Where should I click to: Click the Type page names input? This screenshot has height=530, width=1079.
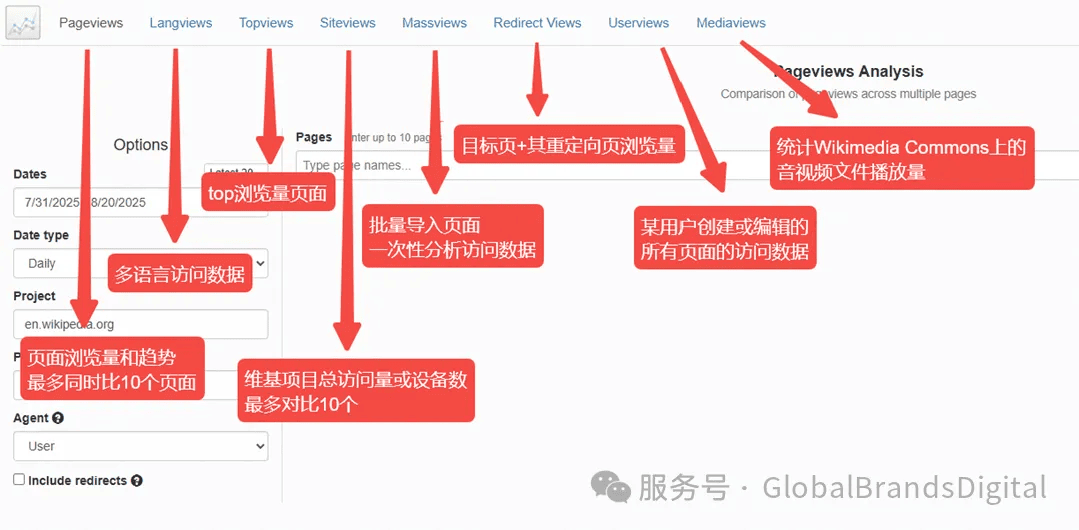(687, 165)
